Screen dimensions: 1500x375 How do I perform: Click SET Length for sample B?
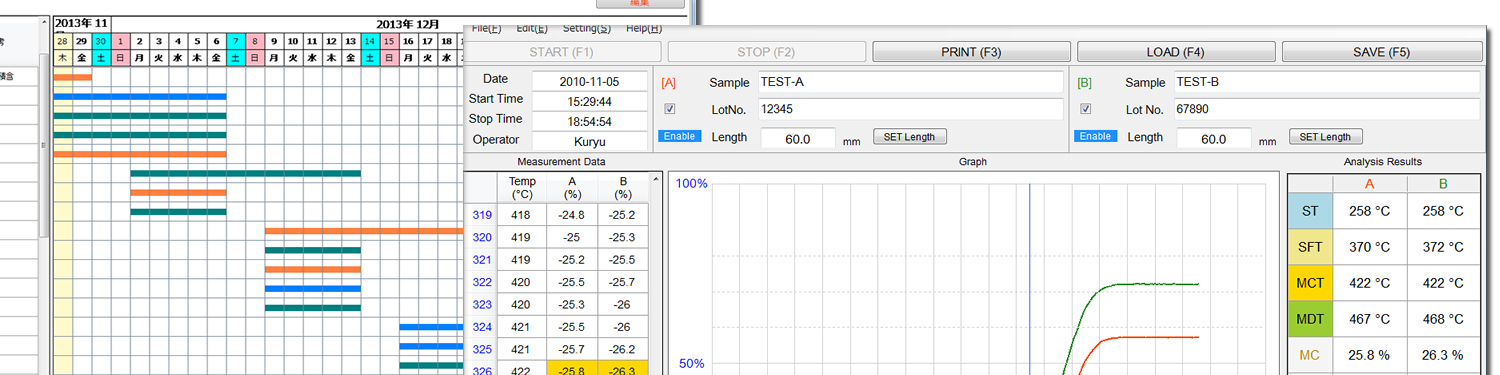point(1325,137)
